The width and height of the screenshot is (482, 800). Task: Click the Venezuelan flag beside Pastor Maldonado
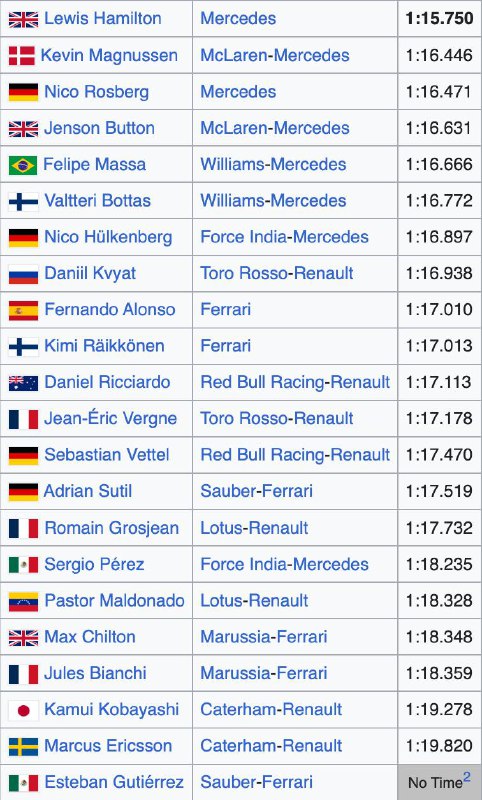click(x=23, y=601)
